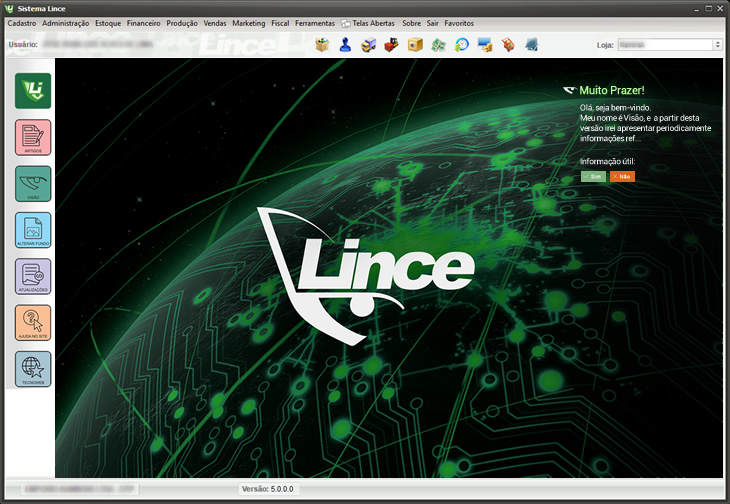Open the Vendas menu

[x=215, y=23]
